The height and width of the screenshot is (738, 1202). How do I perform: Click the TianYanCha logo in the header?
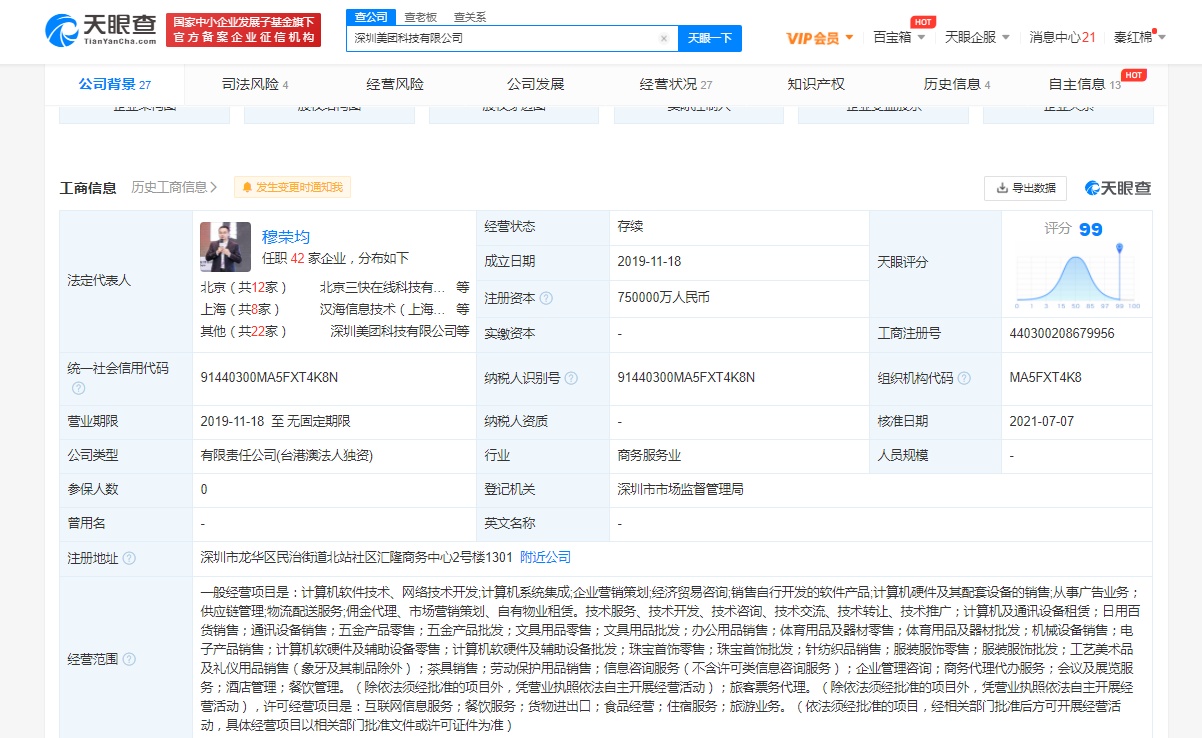tap(101, 30)
